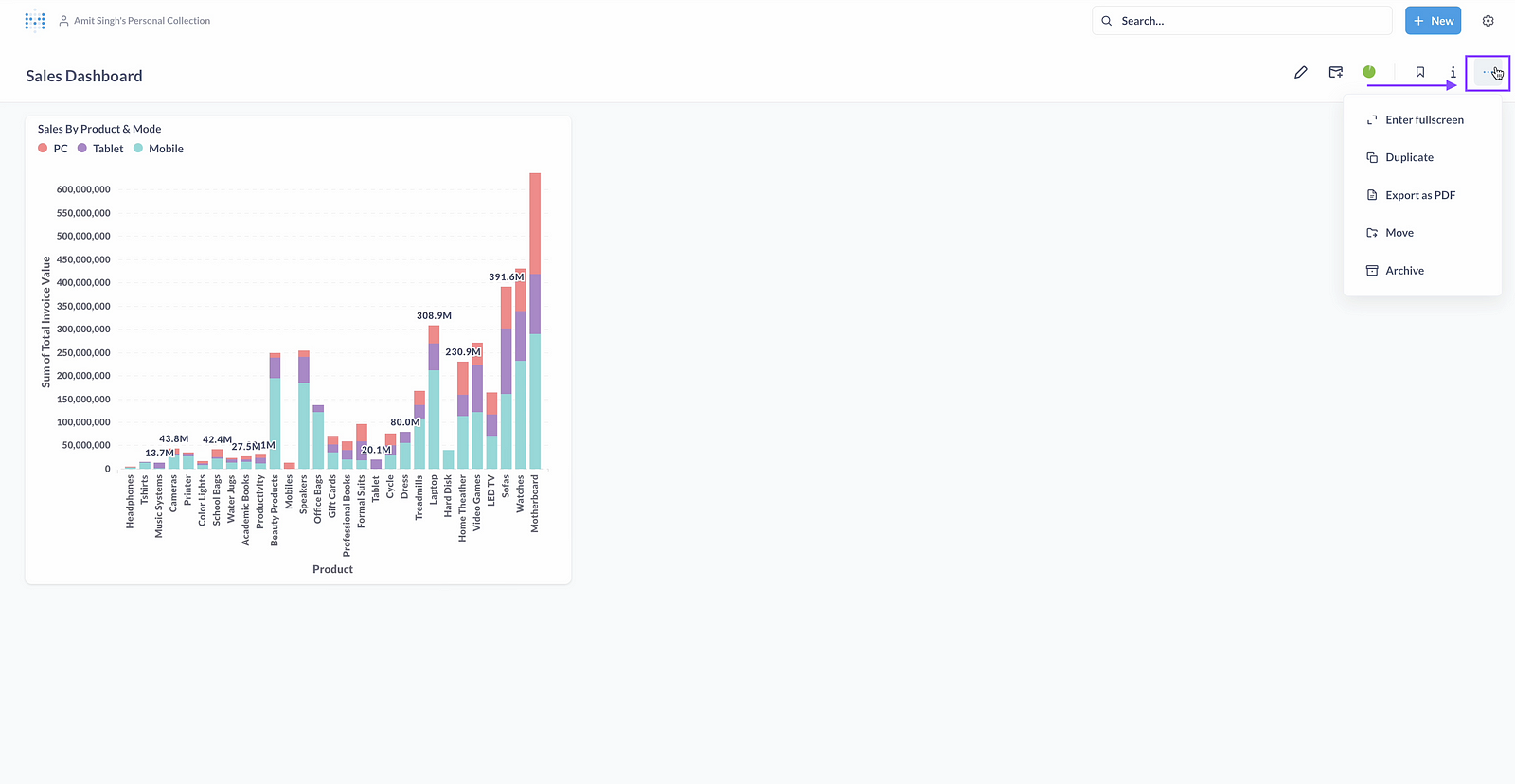Screen dimensions: 1515x784
Task: Open Amit Singh's Personal Collection link
Action: 142,21
